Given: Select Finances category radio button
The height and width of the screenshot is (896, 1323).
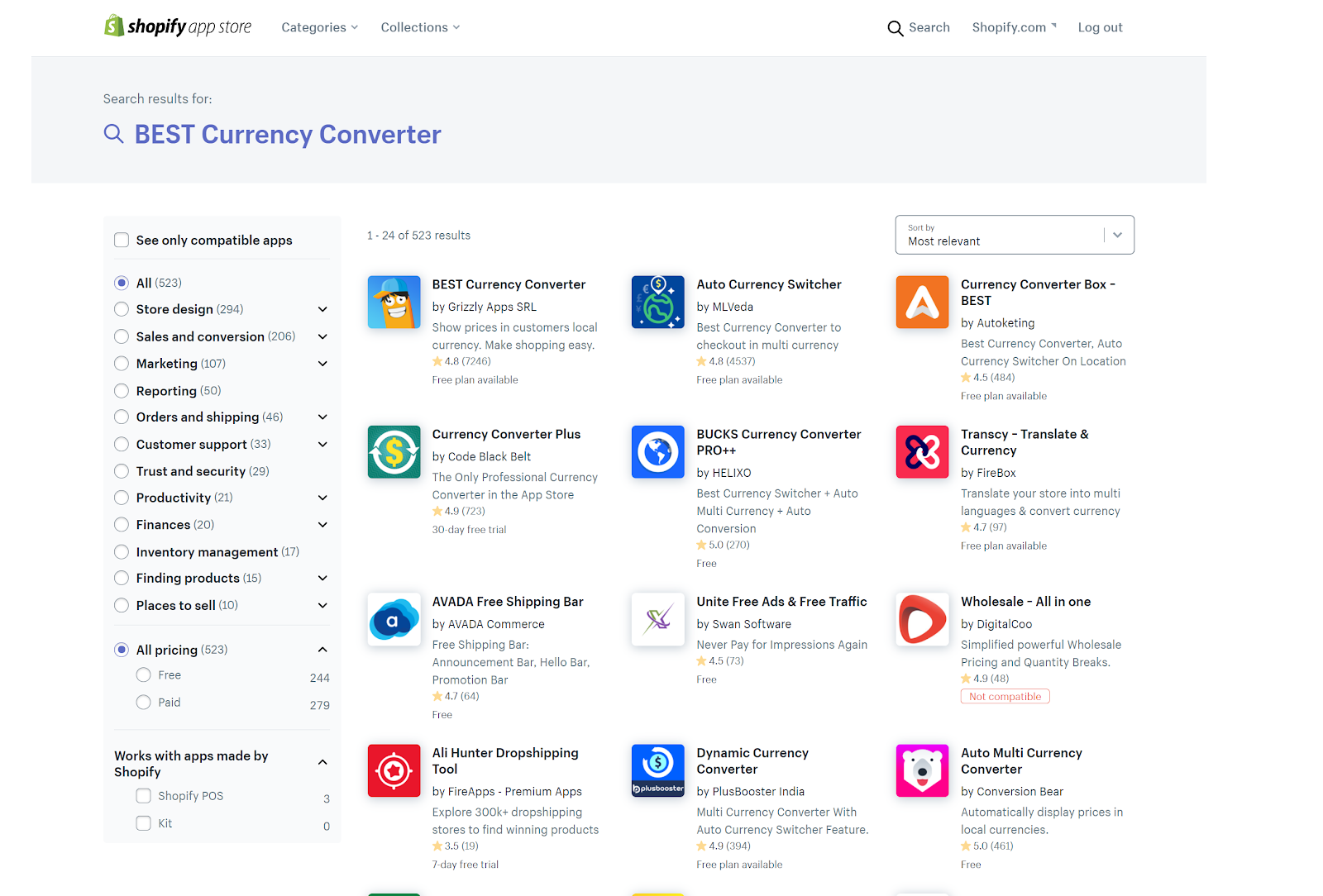Looking at the screenshot, I should 122,525.
